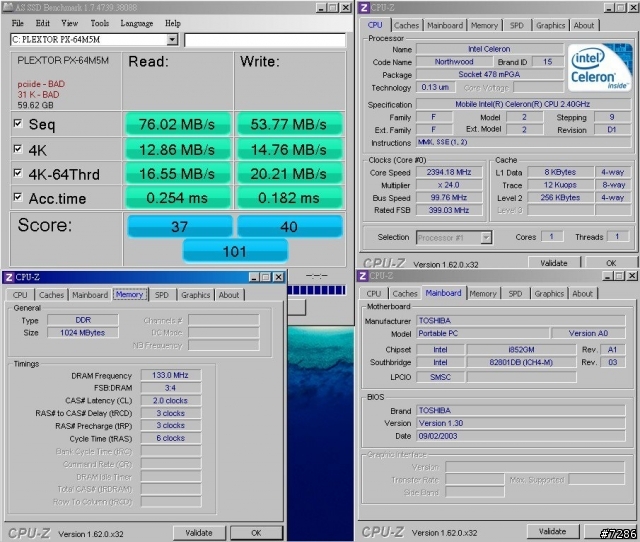Viewport: 640px width, 542px height.
Task: Click the write access time 0.182 ms
Action: click(289, 198)
